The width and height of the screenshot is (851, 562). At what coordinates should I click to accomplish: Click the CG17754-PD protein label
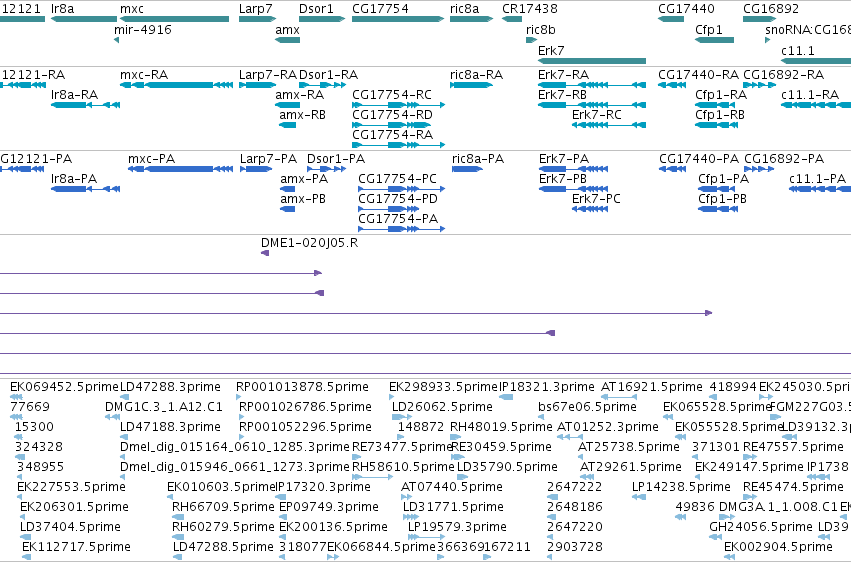(x=398, y=199)
